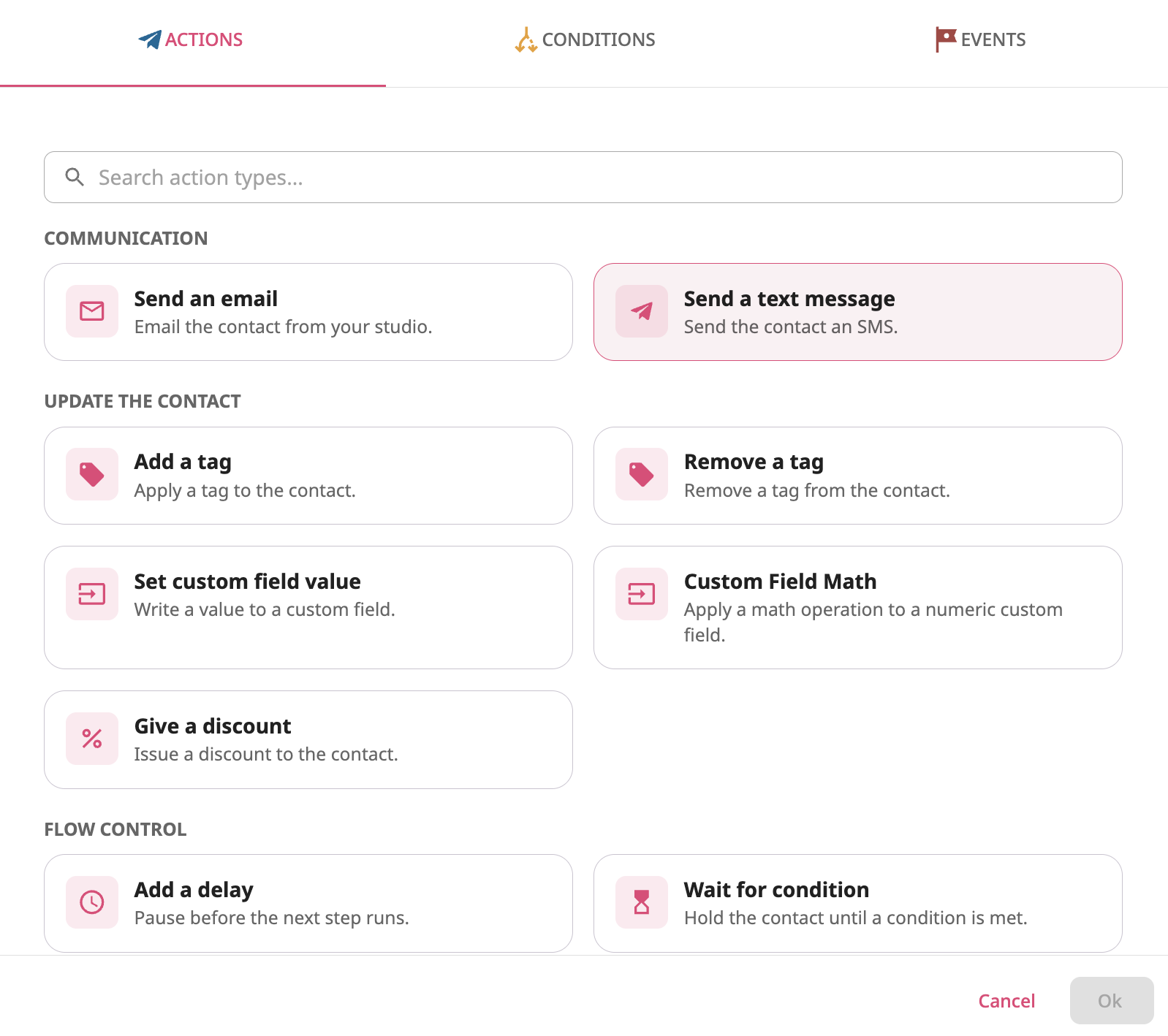This screenshot has height=1036, width=1168.
Task: Choose the Send an email title
Action: point(206,299)
